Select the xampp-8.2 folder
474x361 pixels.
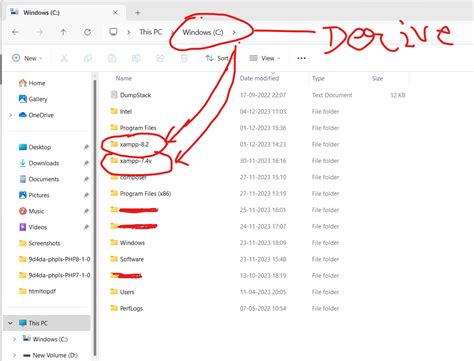134,144
